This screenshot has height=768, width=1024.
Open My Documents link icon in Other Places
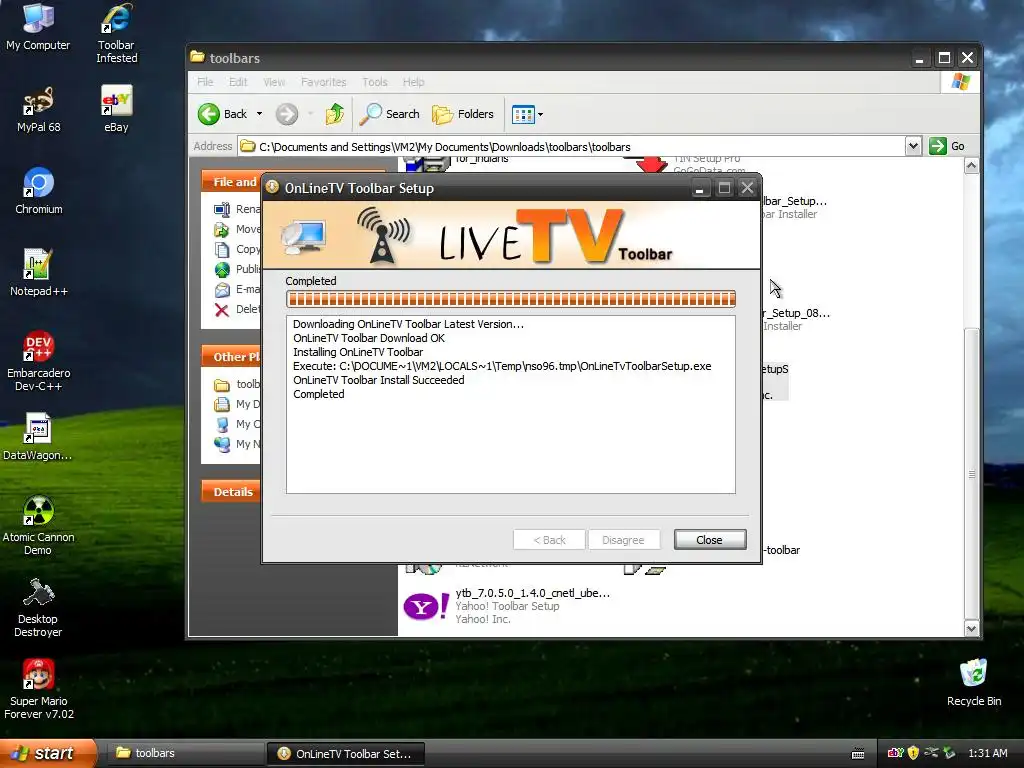coord(222,404)
